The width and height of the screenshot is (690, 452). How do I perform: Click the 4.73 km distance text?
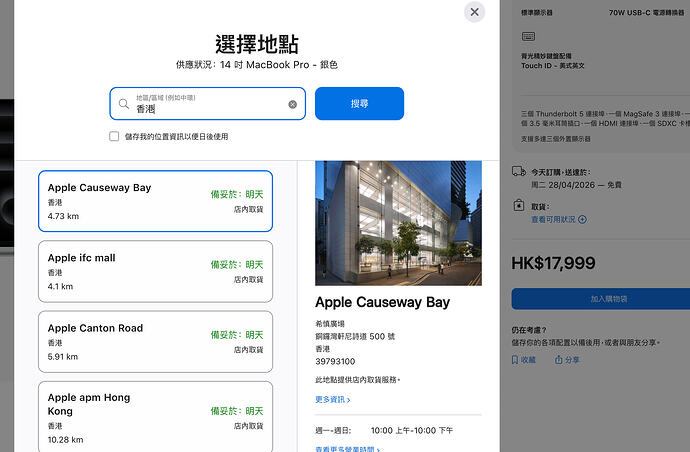click(63, 216)
